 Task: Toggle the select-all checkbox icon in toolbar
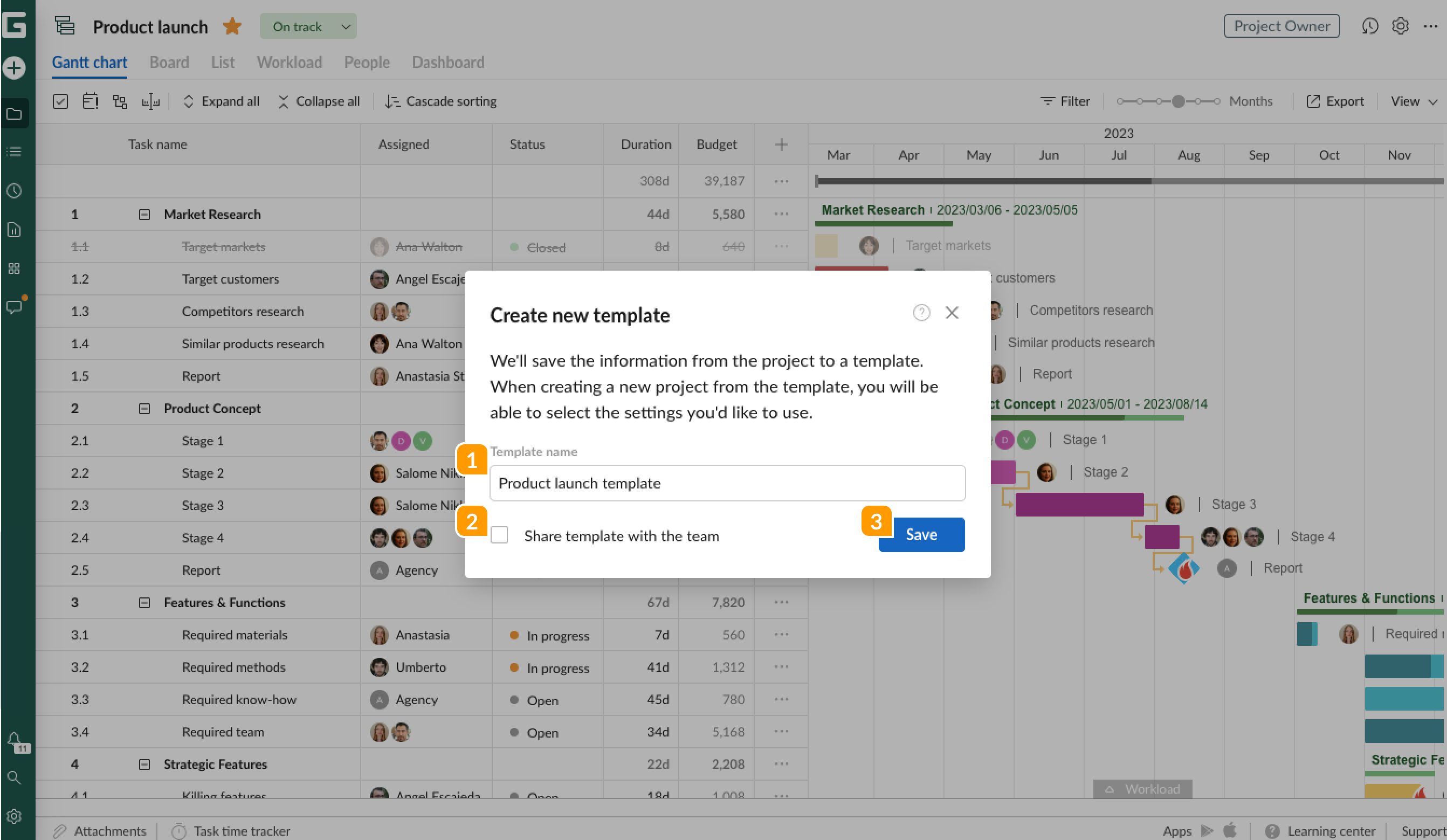point(60,101)
